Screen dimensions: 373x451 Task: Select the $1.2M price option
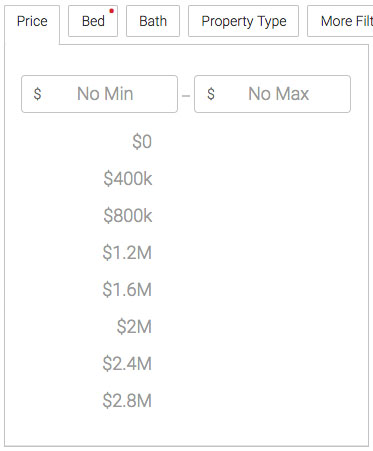tap(127, 252)
